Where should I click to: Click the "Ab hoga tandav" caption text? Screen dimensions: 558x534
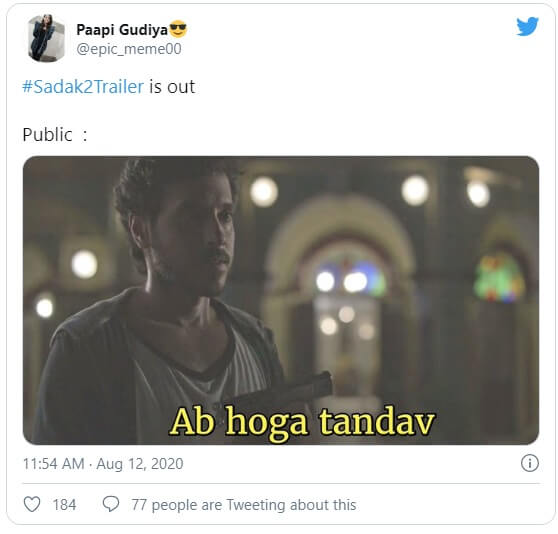(x=302, y=423)
